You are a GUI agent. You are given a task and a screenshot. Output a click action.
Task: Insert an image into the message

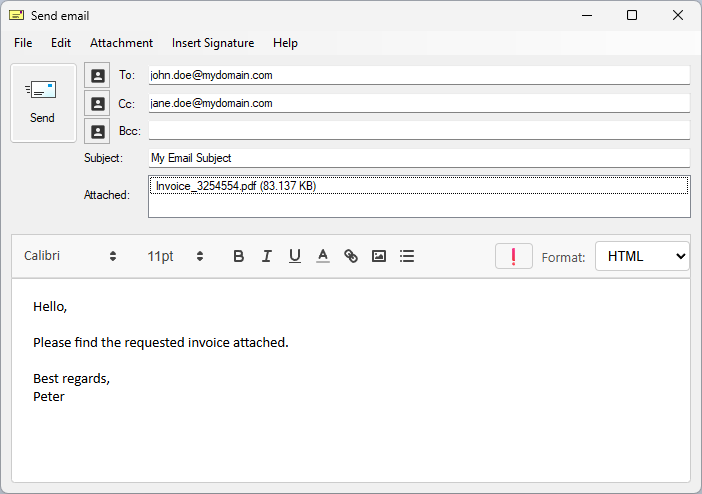(378, 256)
